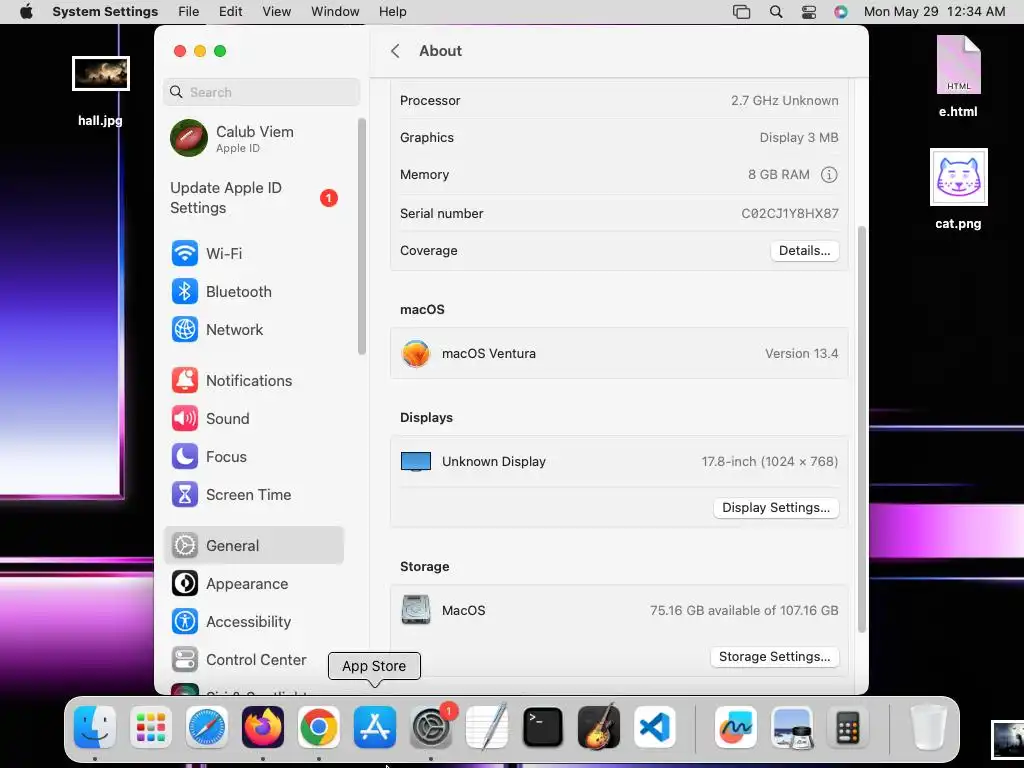Open the Apple menu
Image resolution: width=1024 pixels, height=768 pixels.
click(x=26, y=12)
